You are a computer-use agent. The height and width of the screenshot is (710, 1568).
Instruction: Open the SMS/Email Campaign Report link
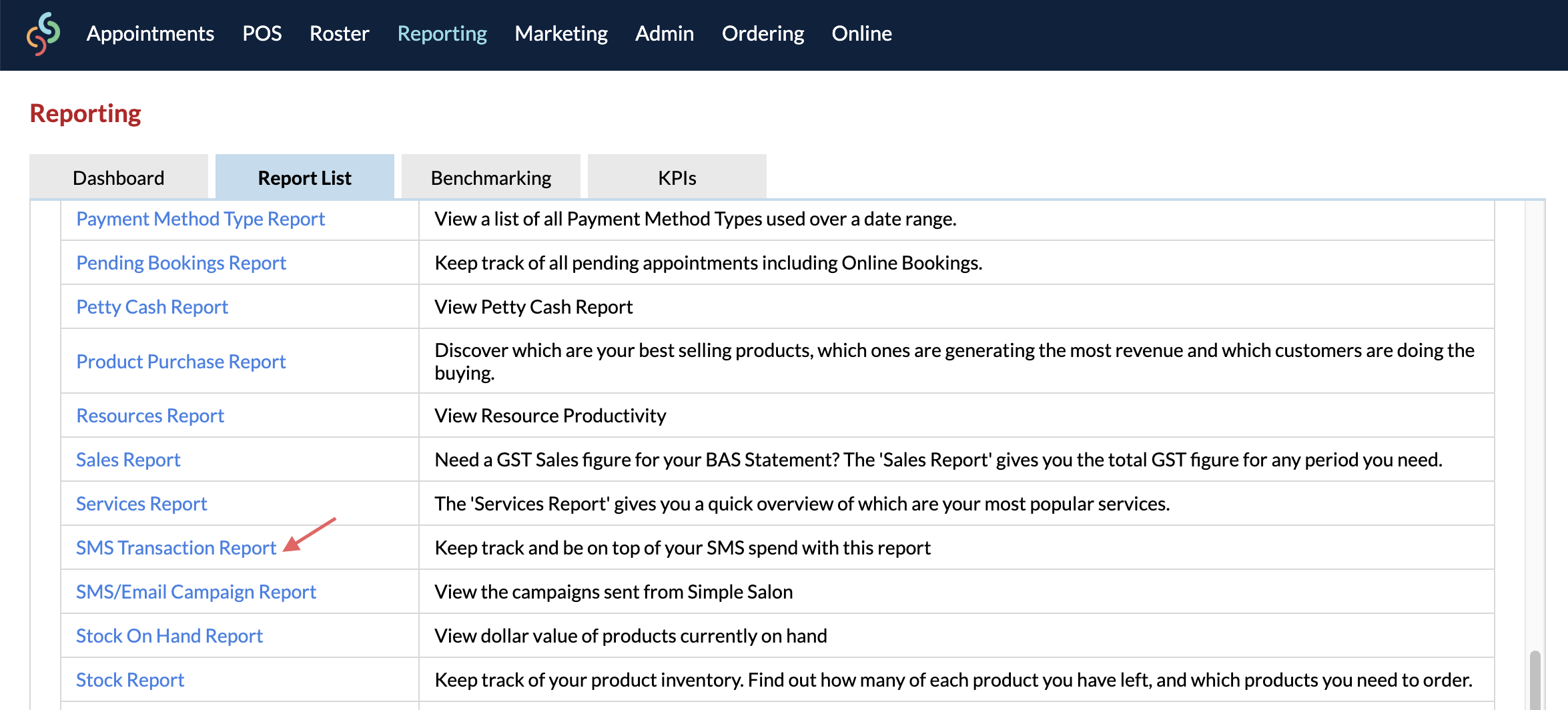click(x=196, y=592)
